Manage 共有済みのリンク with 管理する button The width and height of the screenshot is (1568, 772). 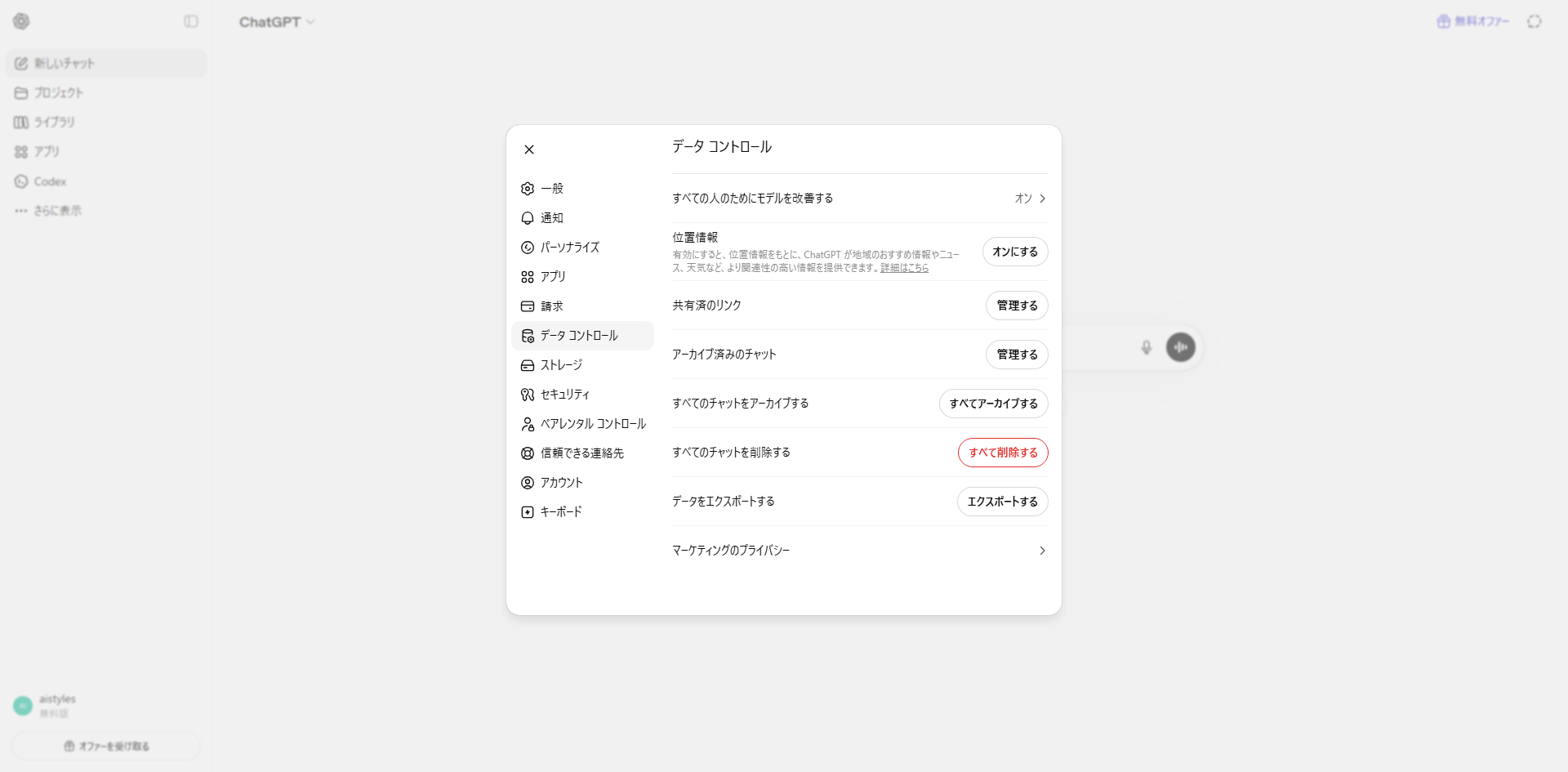(1017, 306)
